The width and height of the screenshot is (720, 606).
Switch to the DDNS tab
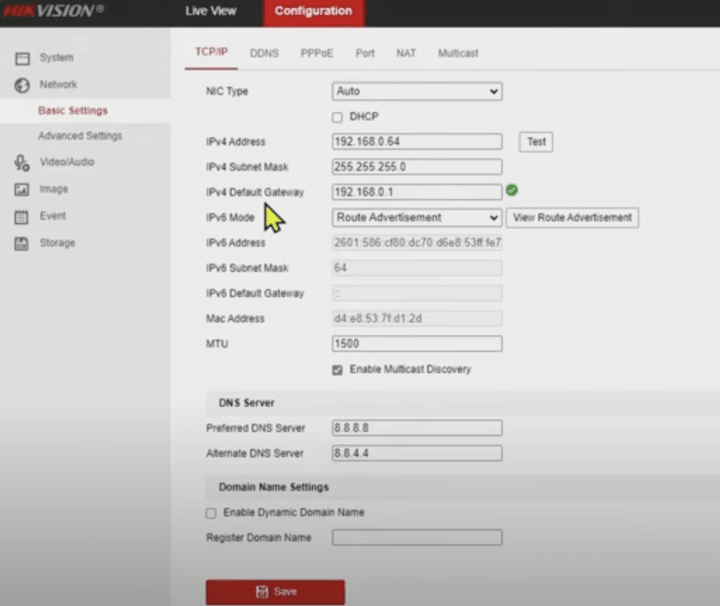(264, 53)
